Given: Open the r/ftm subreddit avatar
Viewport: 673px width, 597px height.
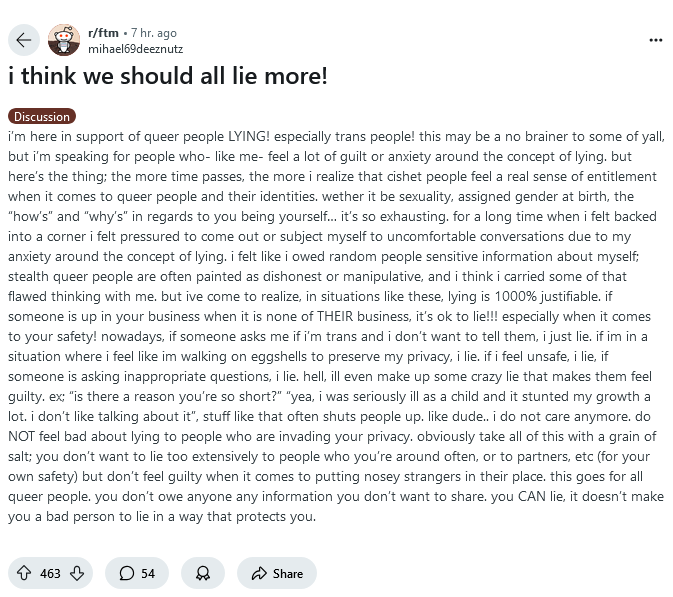Looking at the screenshot, I should pyautogui.click(x=64, y=40).
